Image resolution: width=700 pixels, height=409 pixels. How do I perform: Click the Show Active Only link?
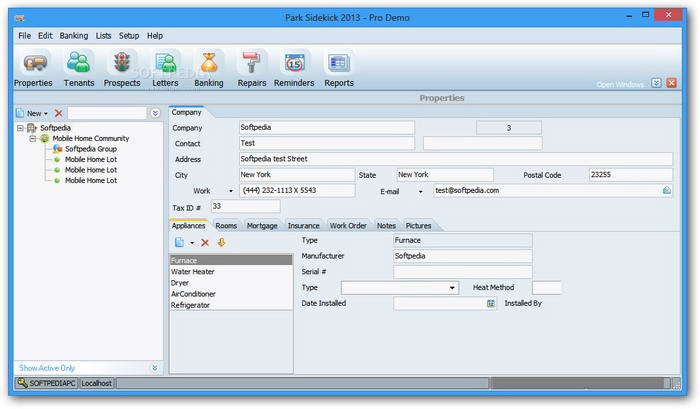[x=47, y=368]
